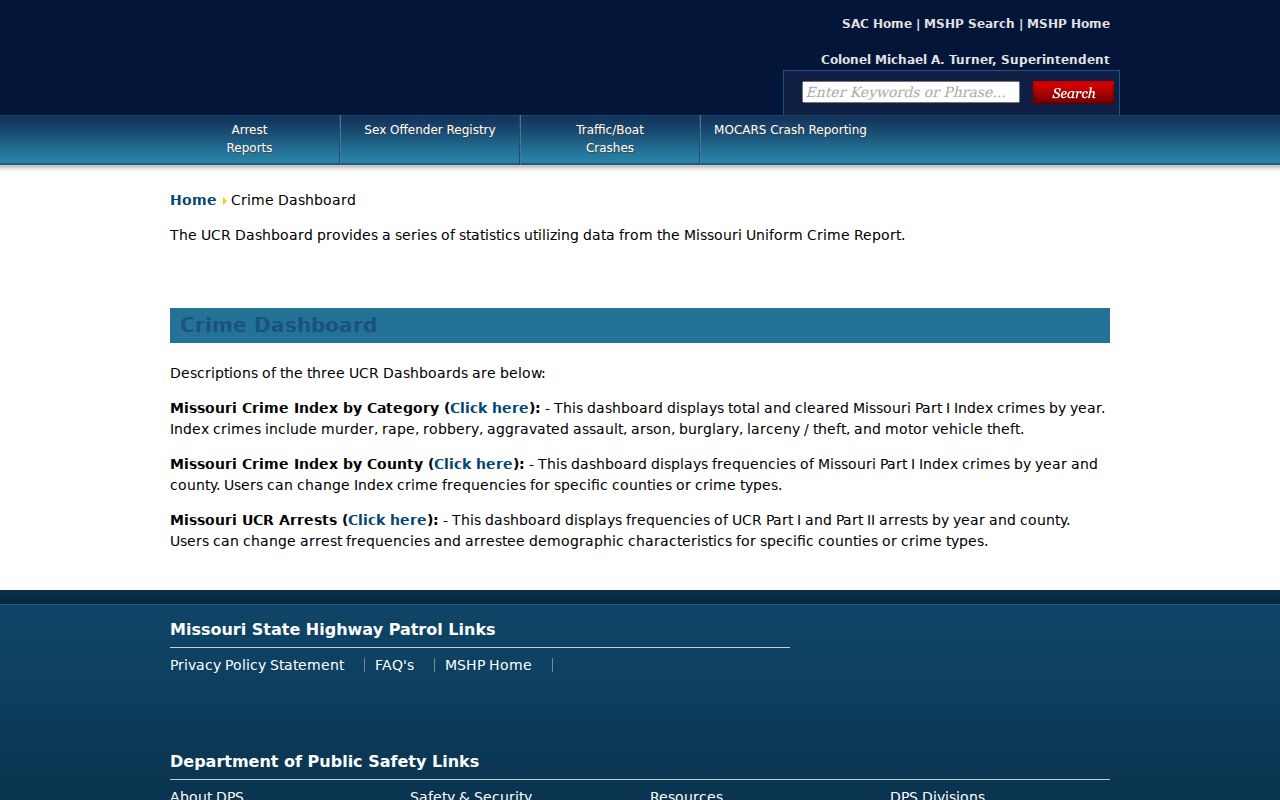Screen dimensions: 1280x800
Task: Open the SAC Home link
Action: click(876, 23)
